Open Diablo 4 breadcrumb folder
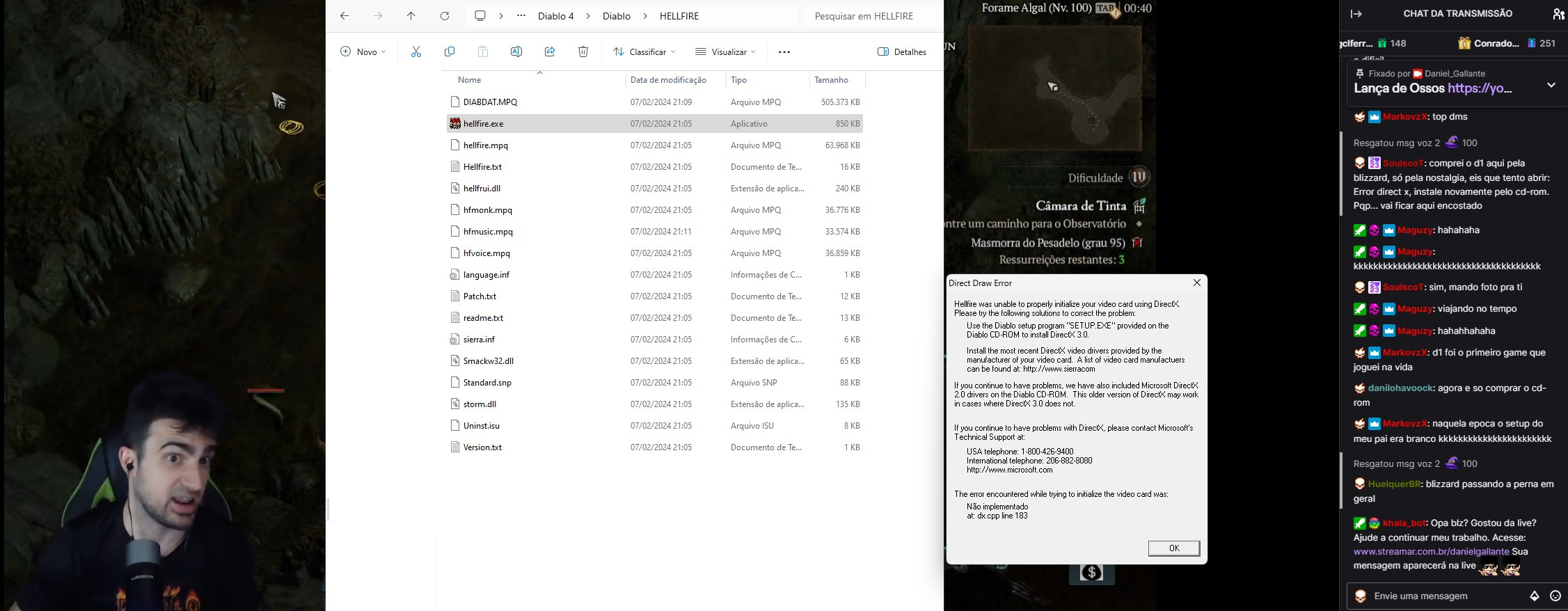 pyautogui.click(x=555, y=16)
